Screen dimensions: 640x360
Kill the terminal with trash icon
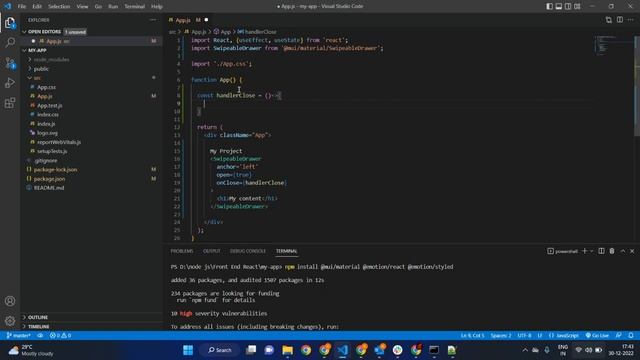point(612,251)
